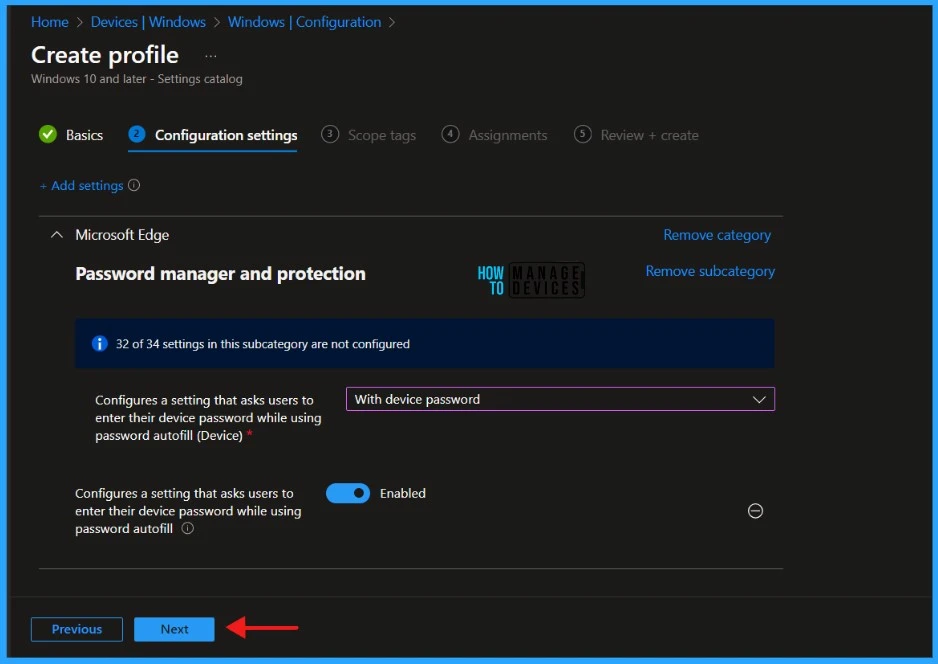Viewport: 938px width, 664px height.
Task: Click Remove category link
Action: 717,235
